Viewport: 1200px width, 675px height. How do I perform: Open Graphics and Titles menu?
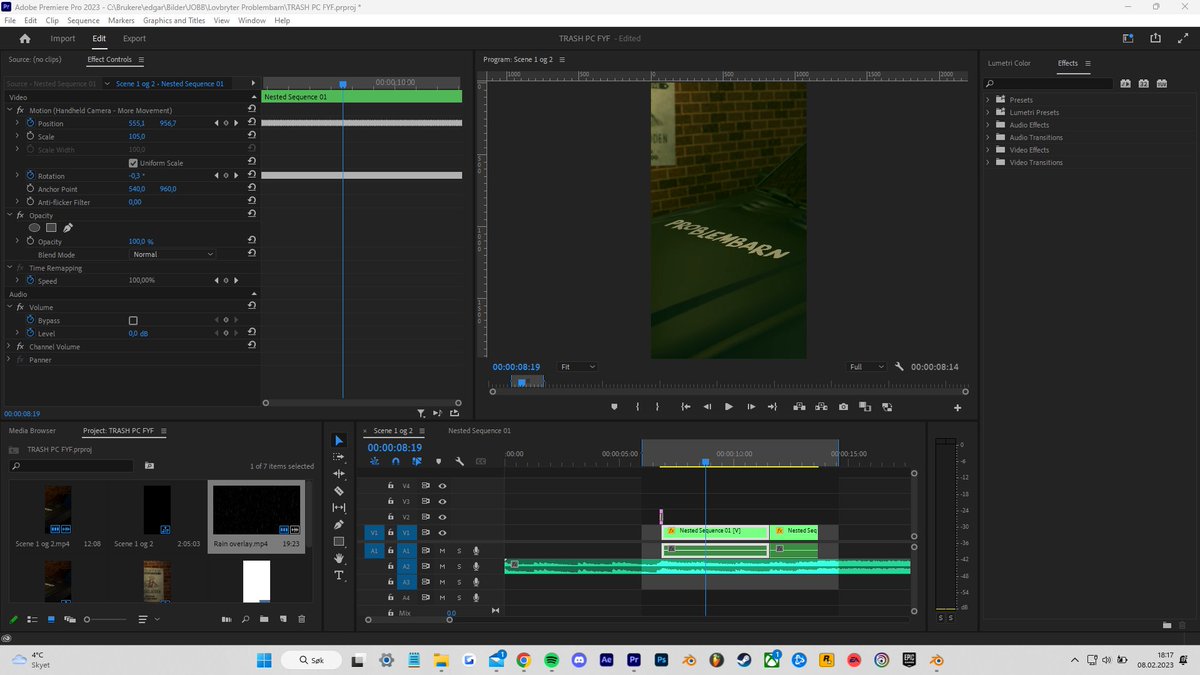tap(174, 20)
